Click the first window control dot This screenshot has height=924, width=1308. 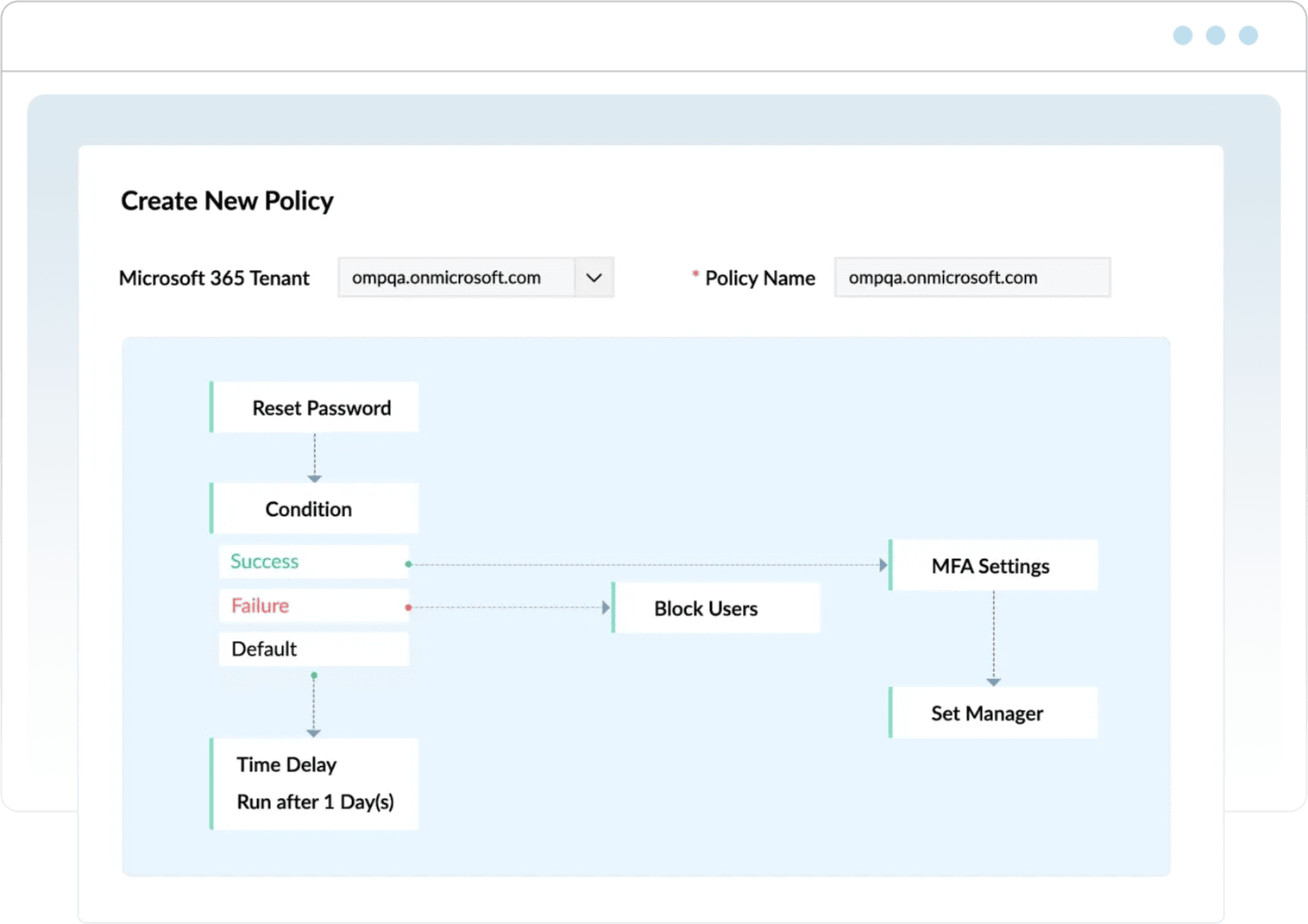click(1182, 35)
